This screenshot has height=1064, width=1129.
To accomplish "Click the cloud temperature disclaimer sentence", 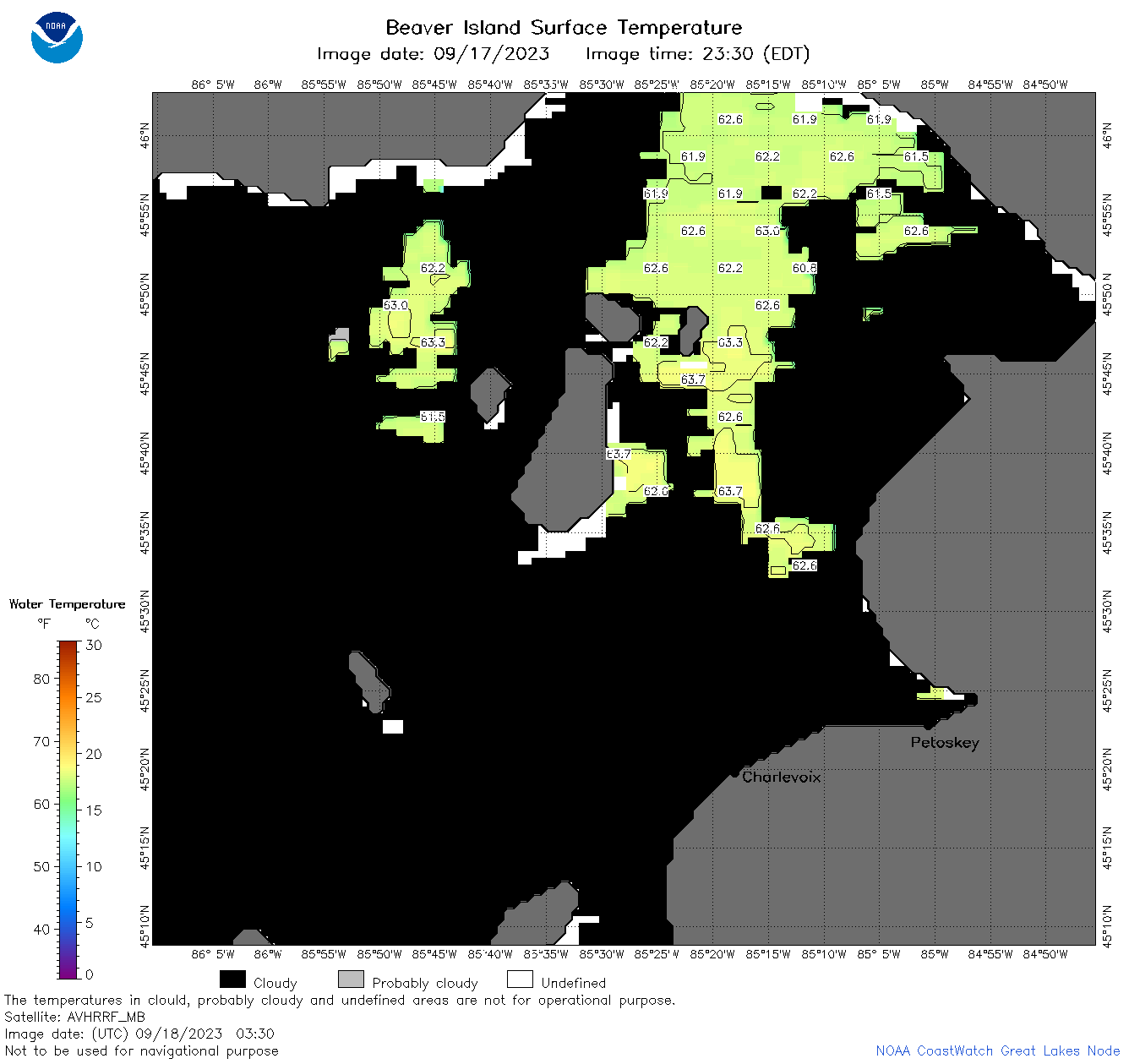I will (340, 1000).
